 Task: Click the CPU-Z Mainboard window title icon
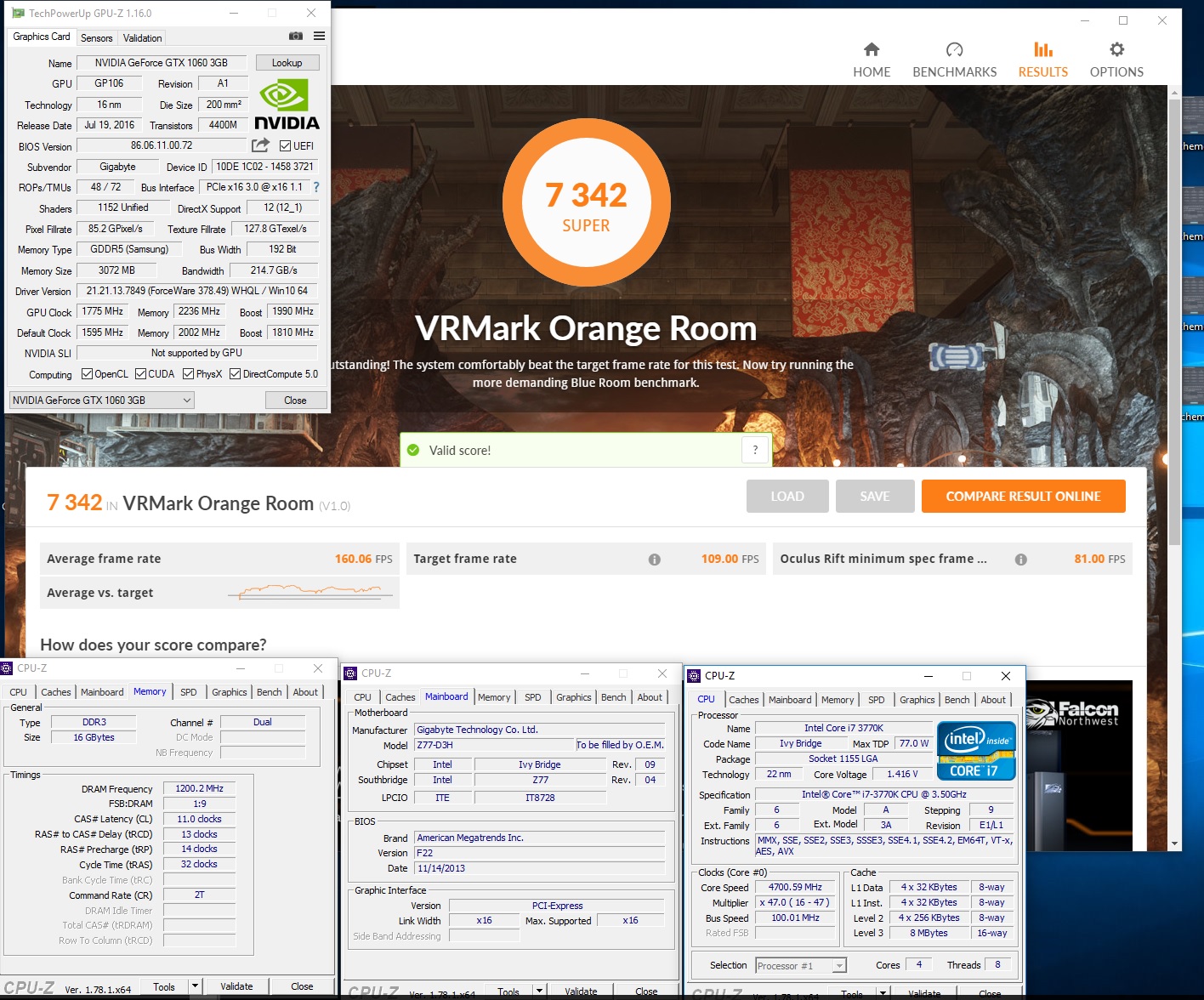tap(350, 673)
